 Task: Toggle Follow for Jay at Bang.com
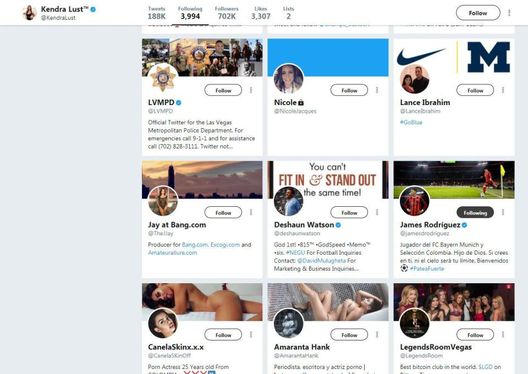click(x=223, y=212)
